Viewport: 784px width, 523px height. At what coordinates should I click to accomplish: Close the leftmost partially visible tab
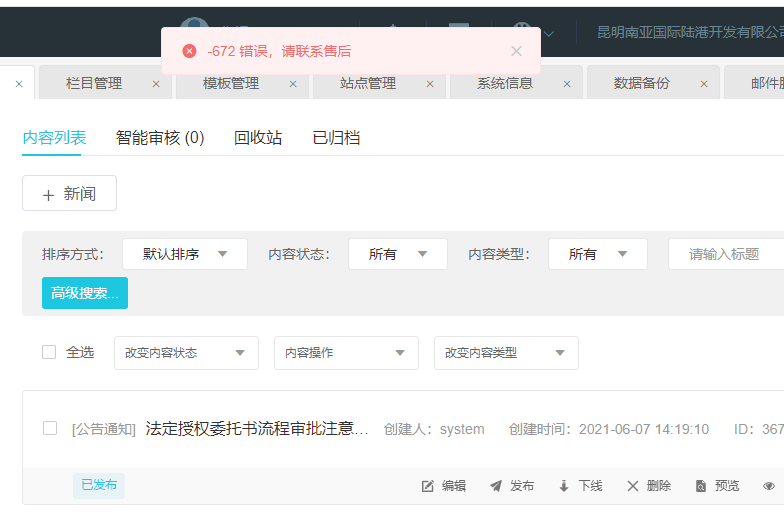19,84
